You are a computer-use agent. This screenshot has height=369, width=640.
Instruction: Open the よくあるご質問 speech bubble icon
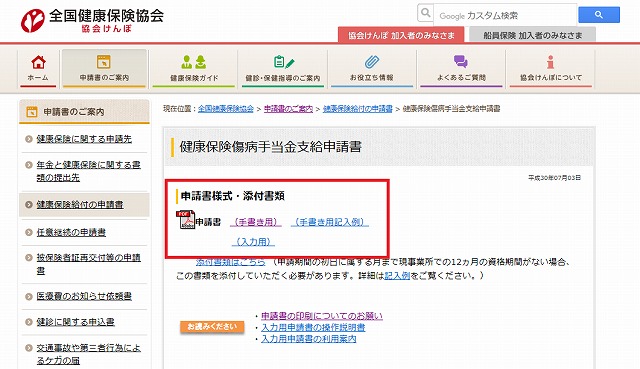click(461, 62)
